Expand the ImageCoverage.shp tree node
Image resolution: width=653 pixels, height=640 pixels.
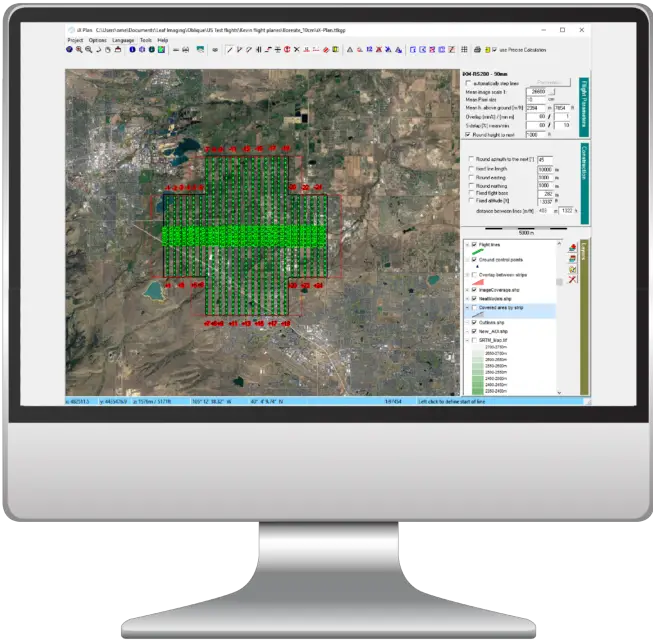point(467,290)
